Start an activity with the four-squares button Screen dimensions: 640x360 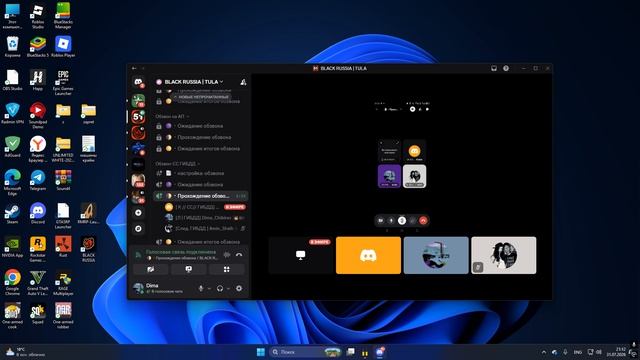pyautogui.click(x=227, y=269)
